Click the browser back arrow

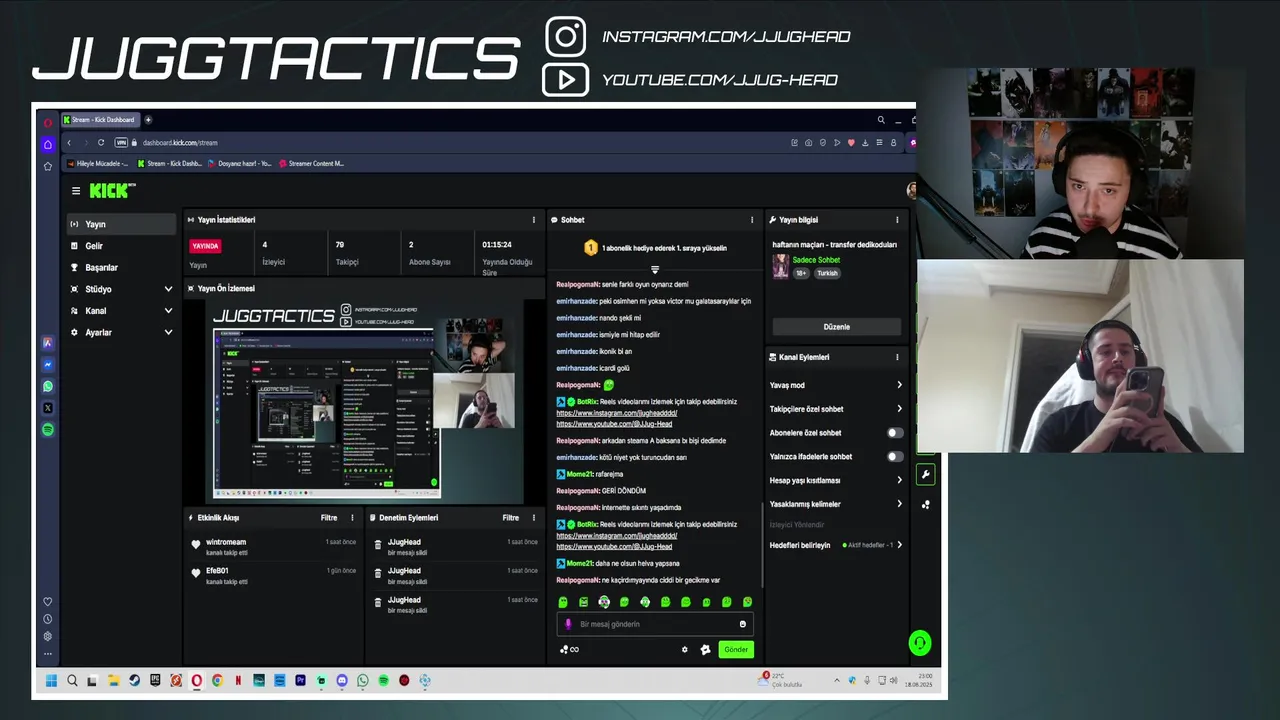(69, 143)
